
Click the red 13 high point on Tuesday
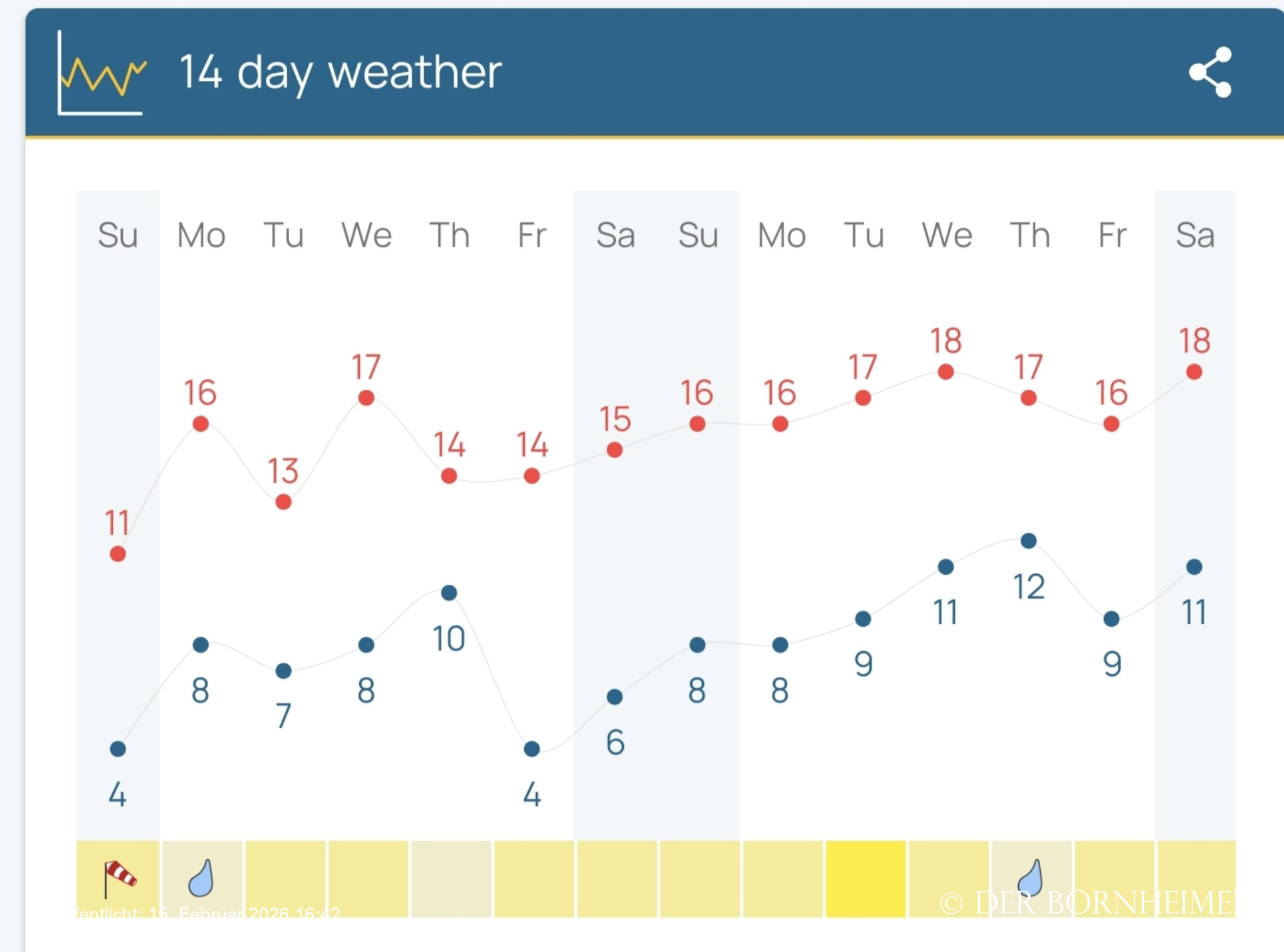[283, 502]
